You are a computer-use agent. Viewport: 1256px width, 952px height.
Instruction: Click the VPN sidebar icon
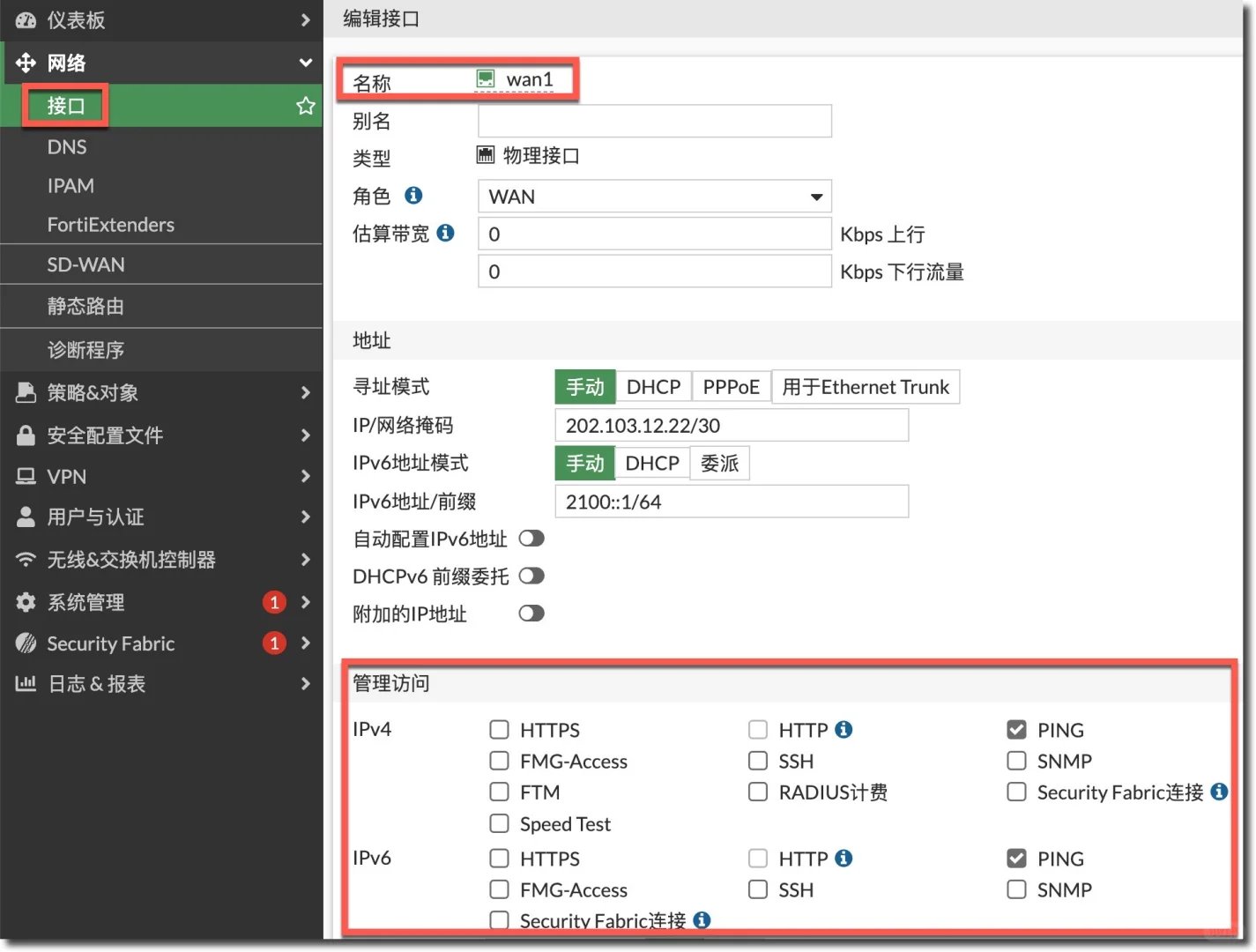tap(25, 476)
